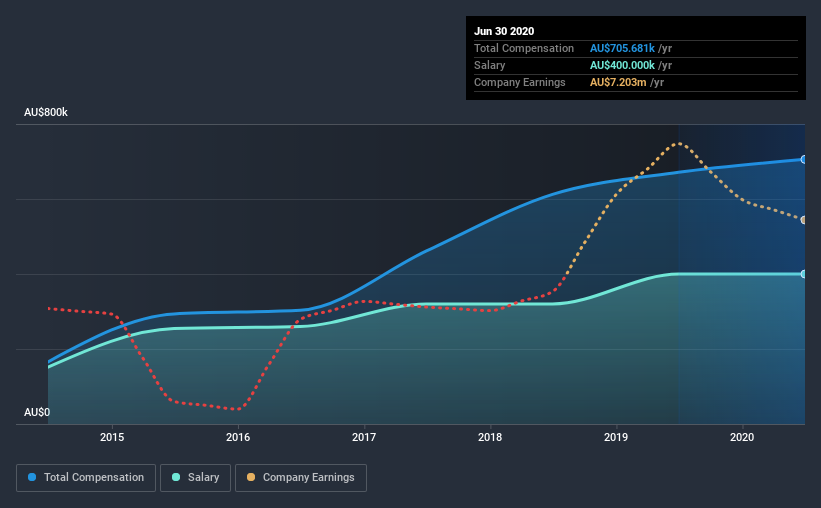Toggle the Total Compensation legend button
Screen dimensions: 821x508
click(86, 478)
